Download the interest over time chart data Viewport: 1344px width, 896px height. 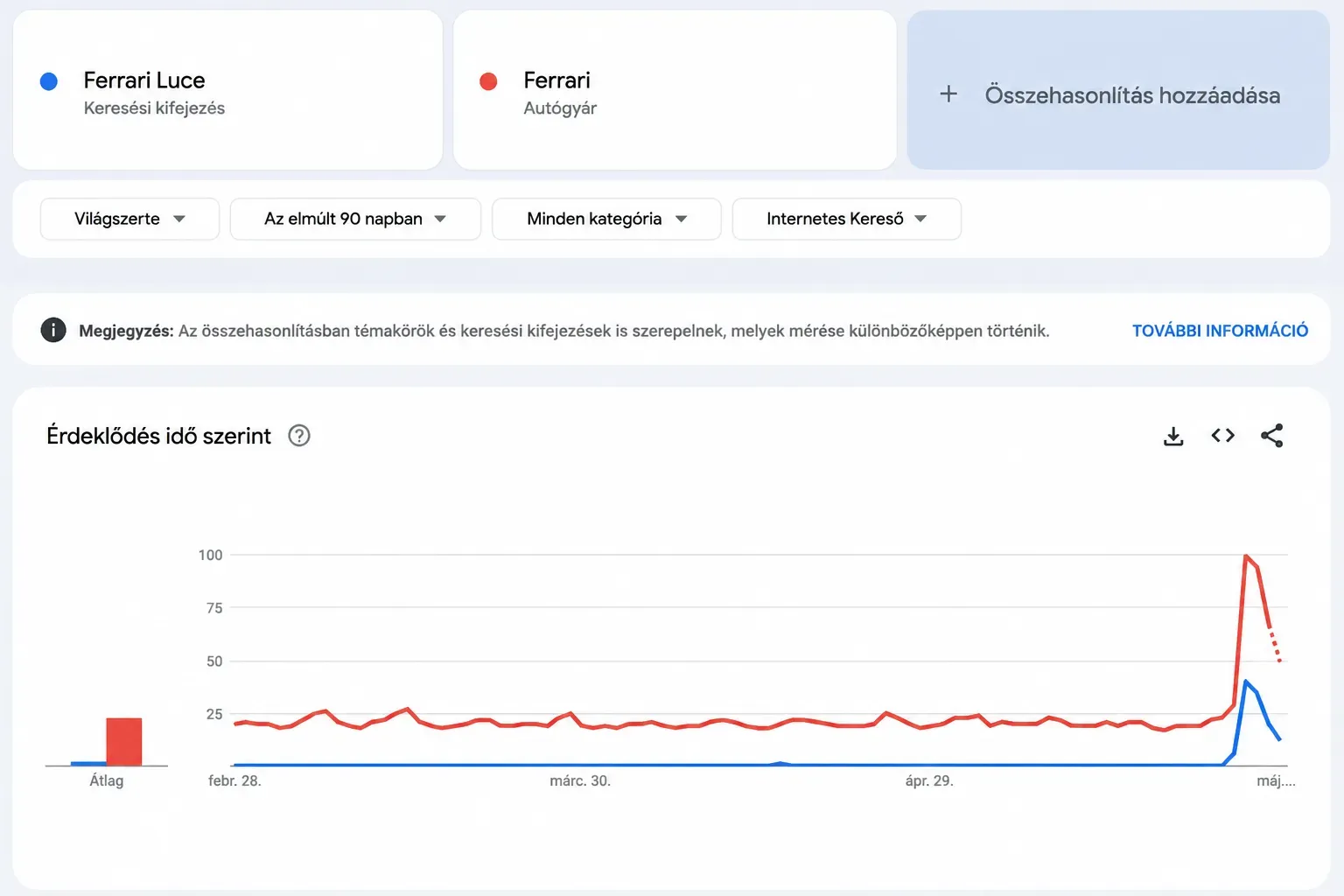(x=1173, y=436)
